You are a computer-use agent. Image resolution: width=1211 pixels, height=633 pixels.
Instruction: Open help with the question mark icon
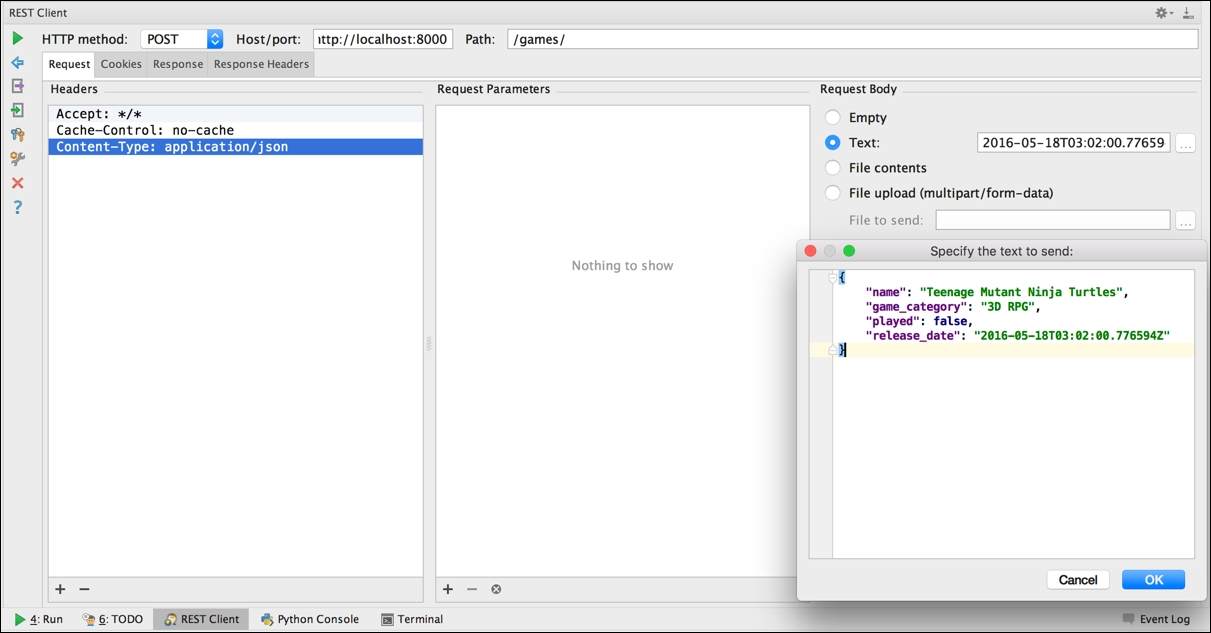tap(17, 207)
